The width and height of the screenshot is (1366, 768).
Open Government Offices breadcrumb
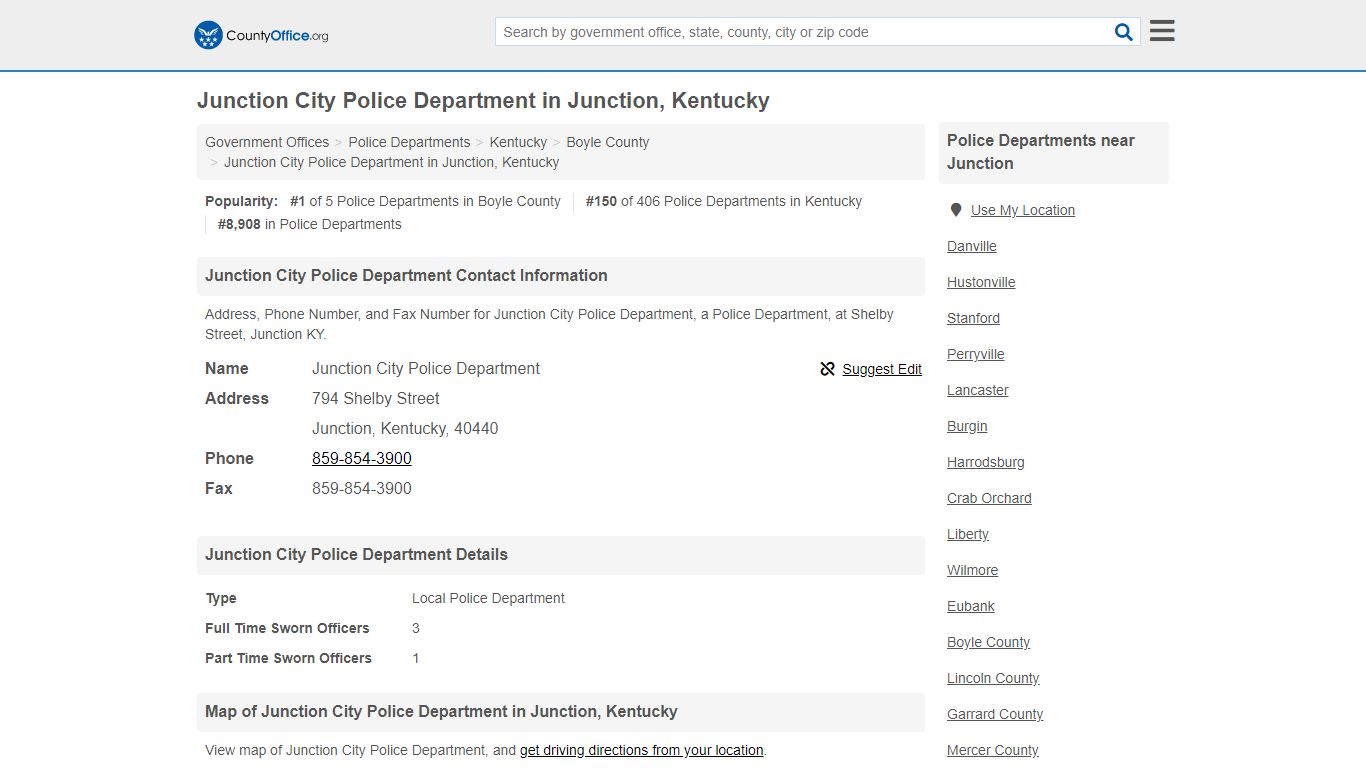[267, 142]
